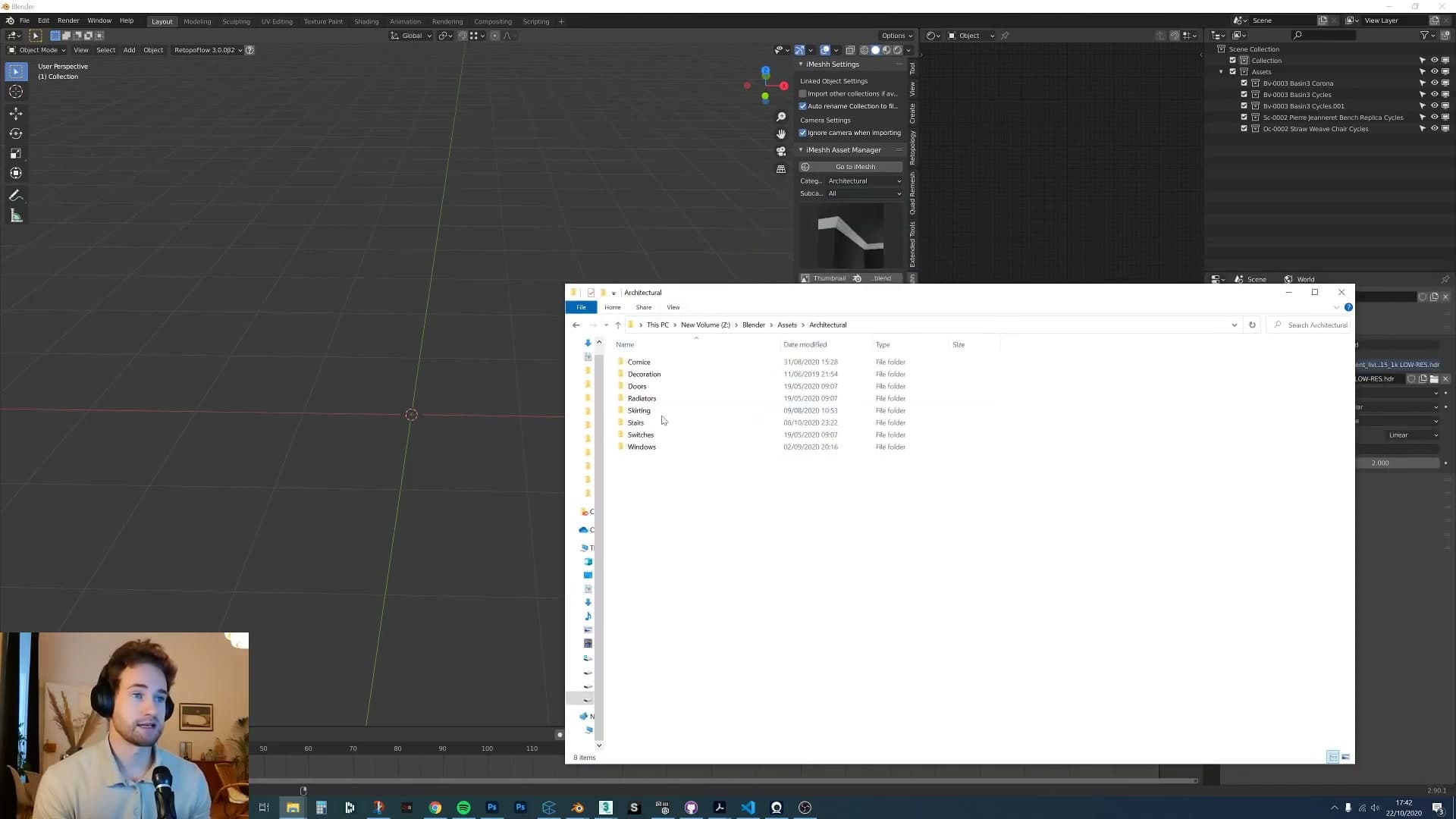Select the Select Box tool

(16, 71)
